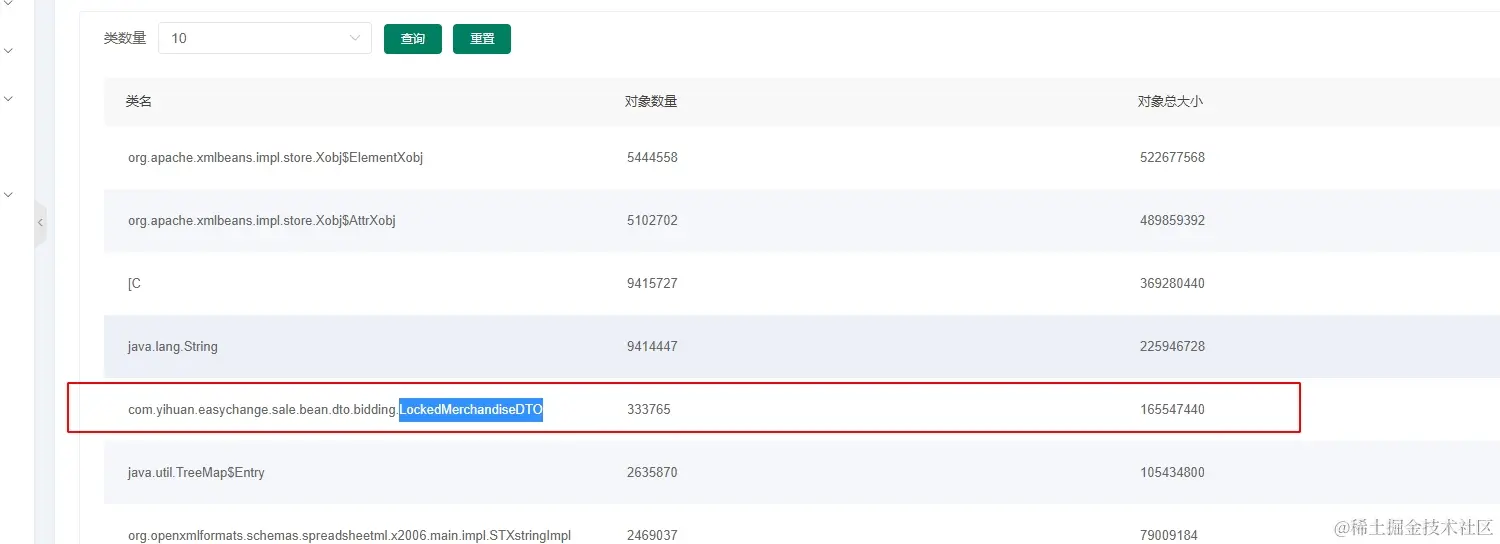Open the 类数量 dropdown showing 10

point(265,38)
